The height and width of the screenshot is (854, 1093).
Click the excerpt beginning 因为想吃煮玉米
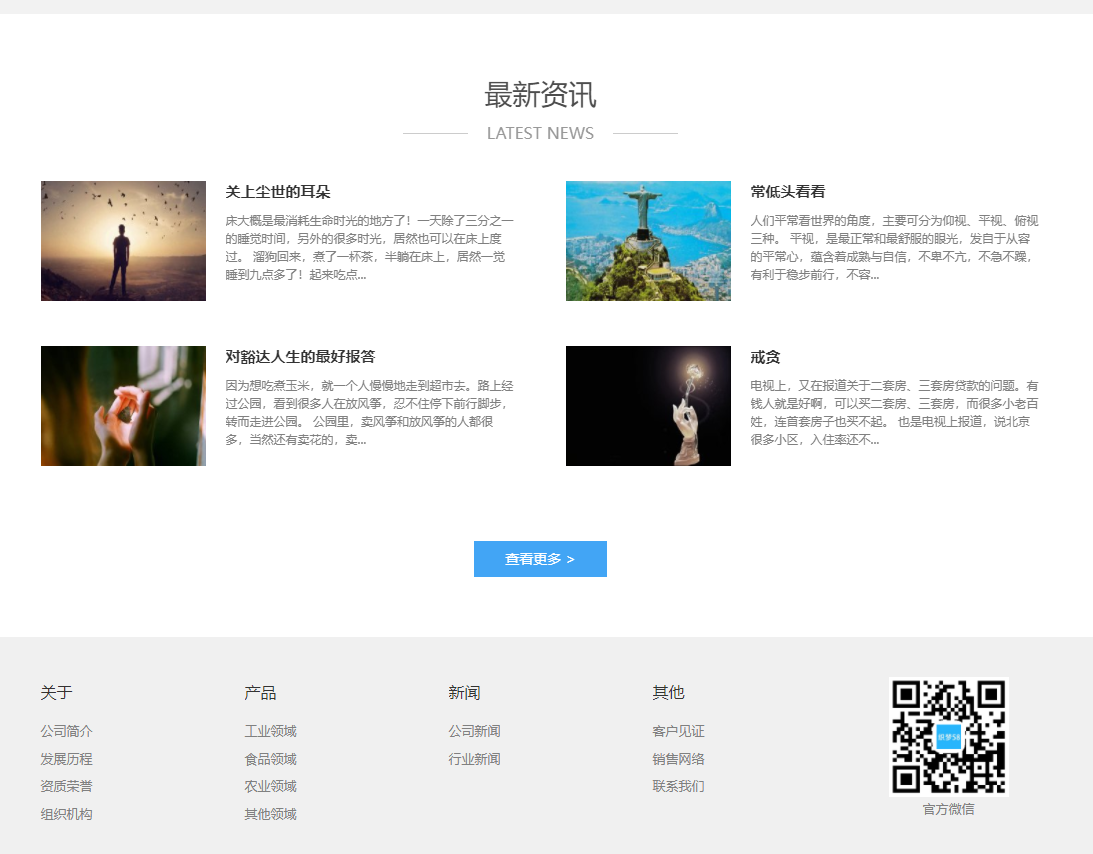[369, 413]
